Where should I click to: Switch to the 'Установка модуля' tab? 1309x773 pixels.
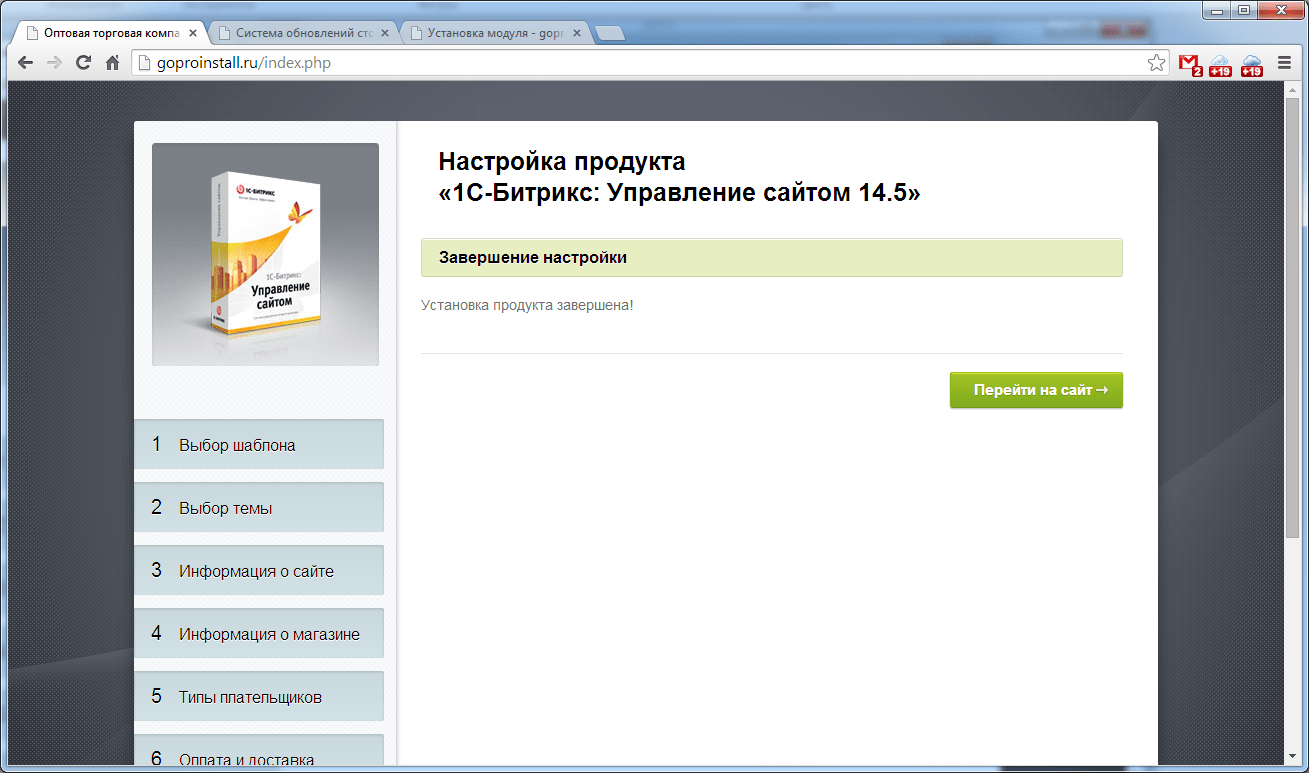click(x=495, y=33)
